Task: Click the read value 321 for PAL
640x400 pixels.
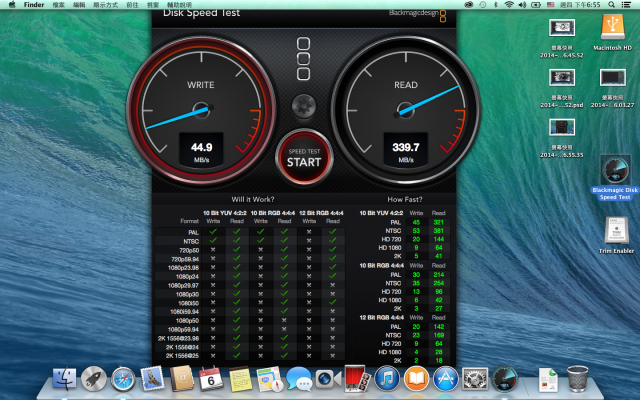Action: [438, 222]
